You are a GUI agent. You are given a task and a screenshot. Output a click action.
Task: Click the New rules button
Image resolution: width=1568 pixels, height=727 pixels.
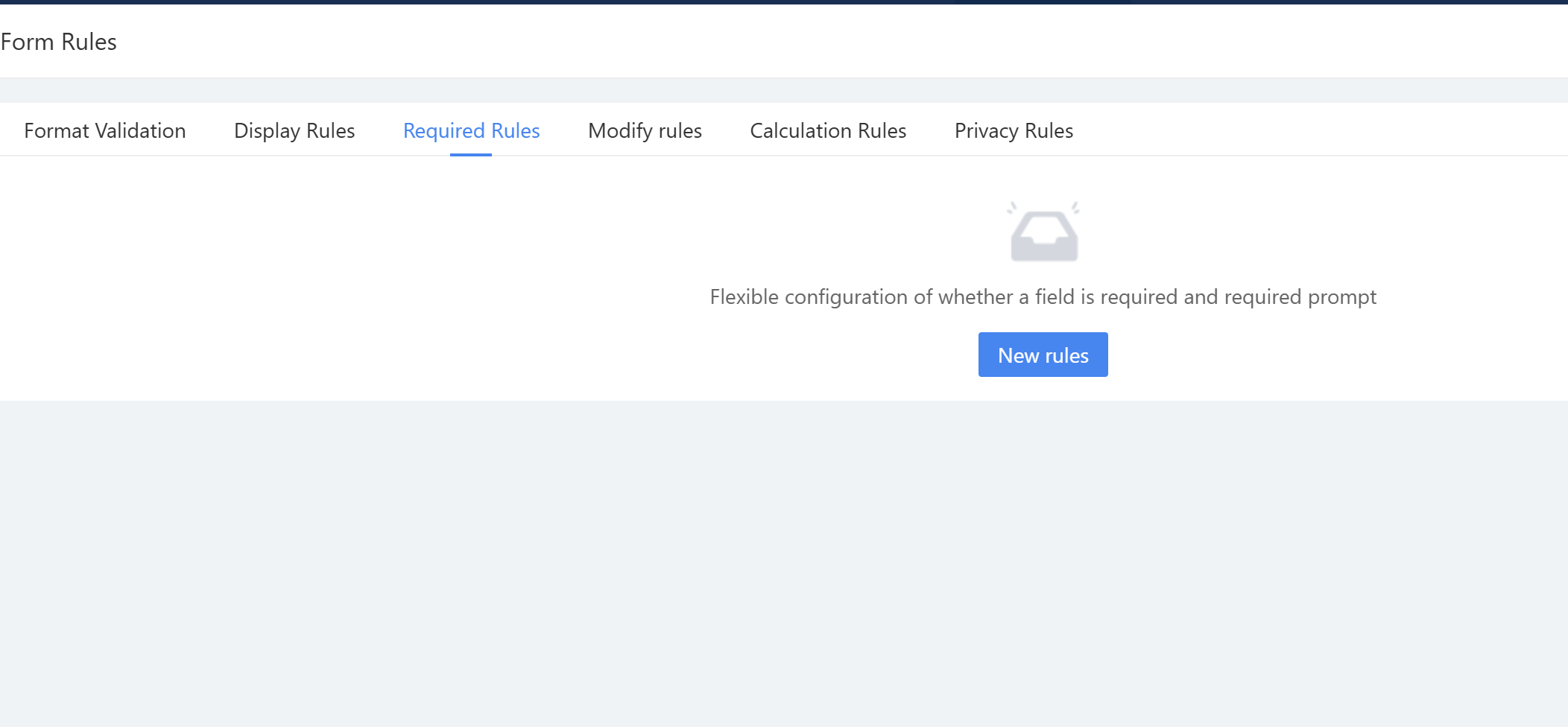[x=1043, y=355]
